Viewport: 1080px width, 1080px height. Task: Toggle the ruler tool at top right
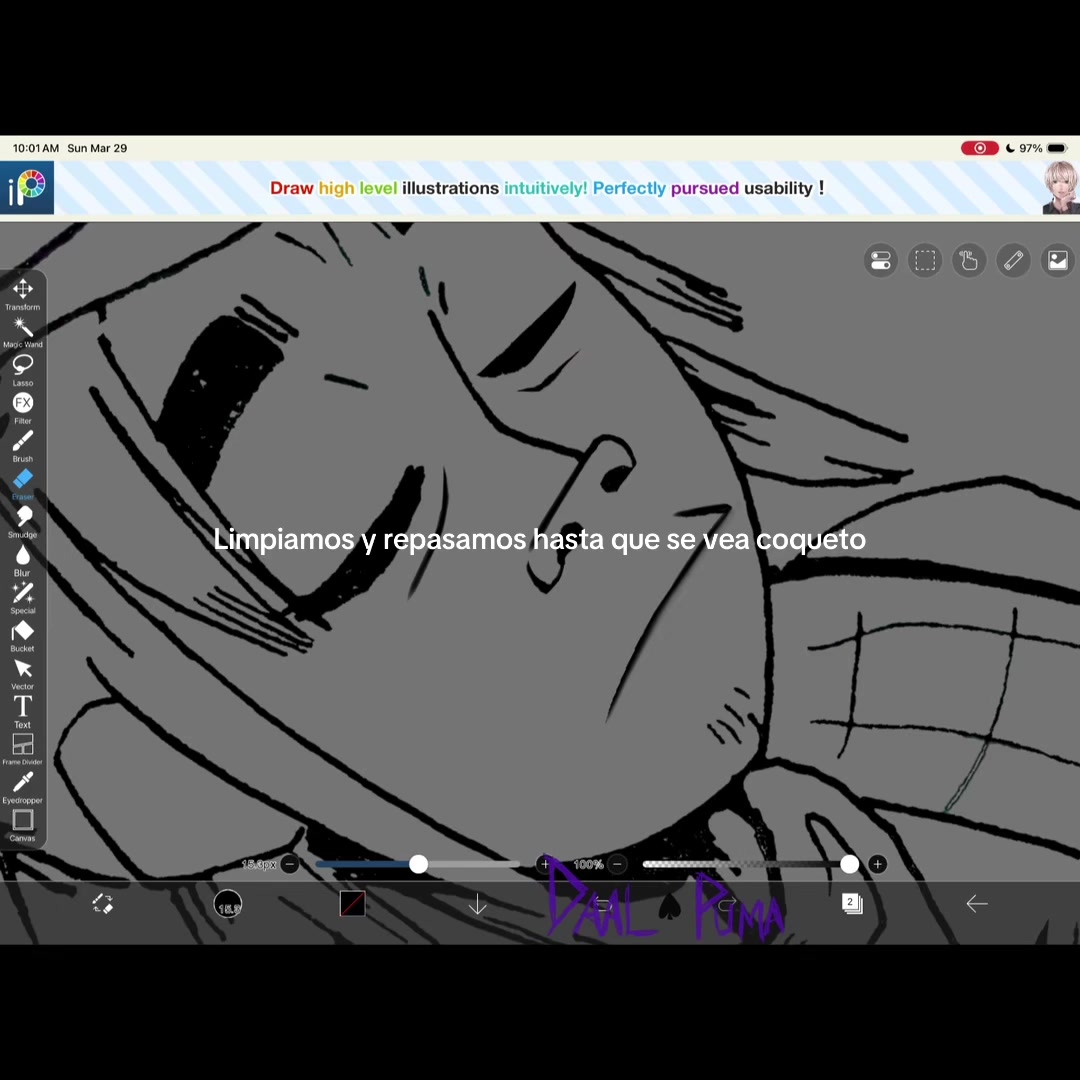coord(1013,260)
